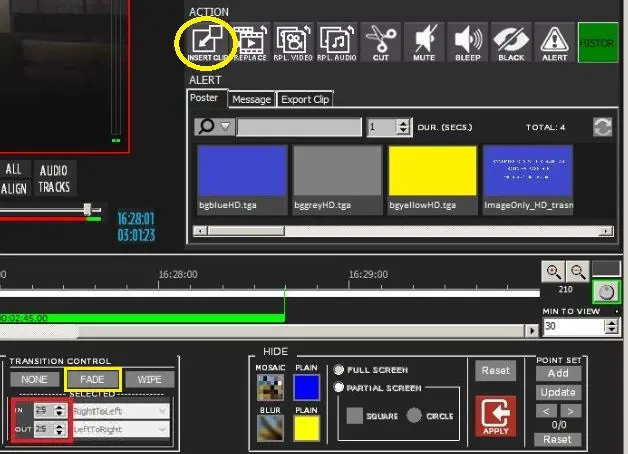Open the search filter dropdown arrow
Image resolution: width=628 pixels, height=454 pixels.
click(x=225, y=127)
